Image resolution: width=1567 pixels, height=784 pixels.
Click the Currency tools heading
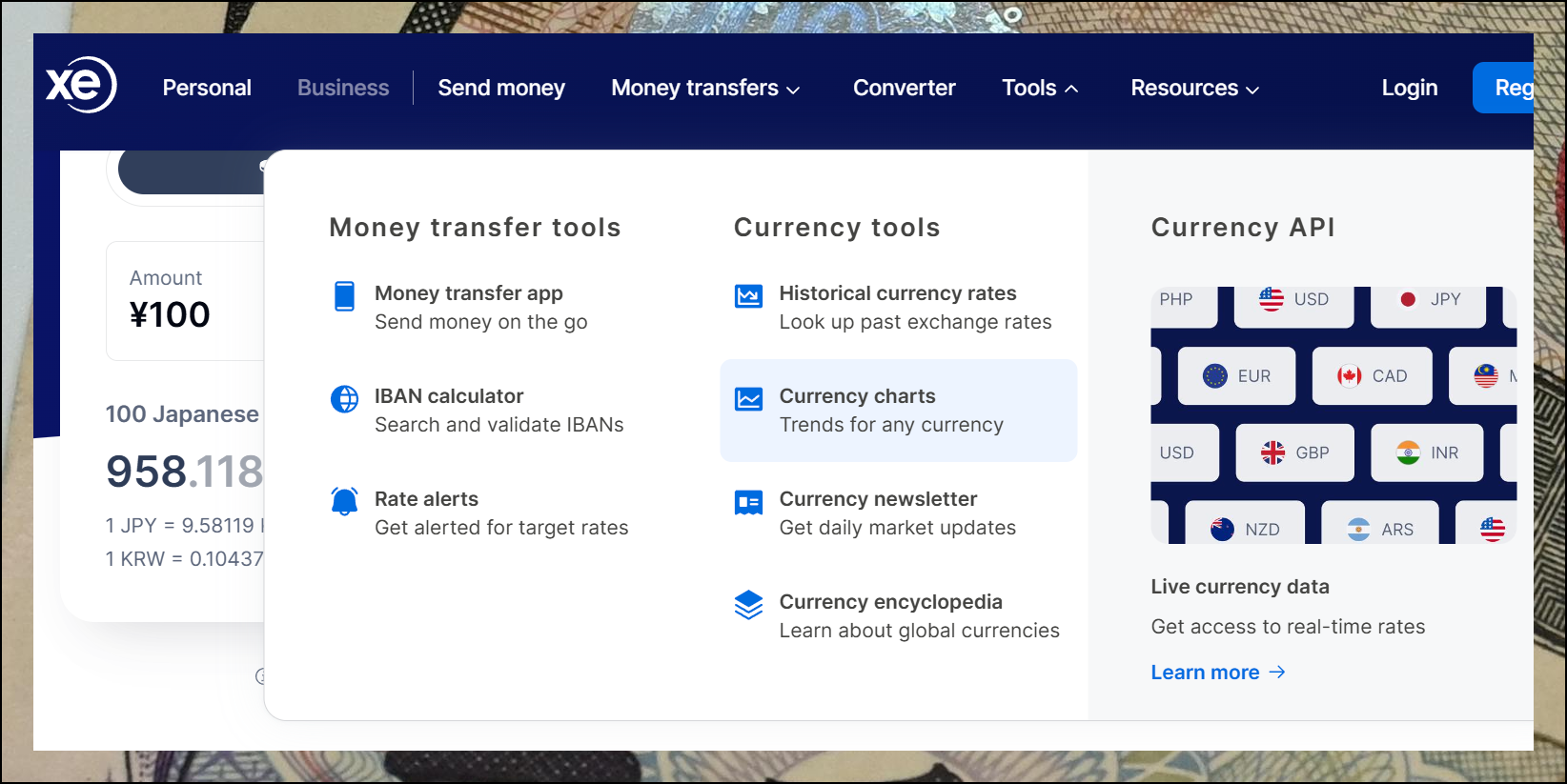pyautogui.click(x=837, y=228)
